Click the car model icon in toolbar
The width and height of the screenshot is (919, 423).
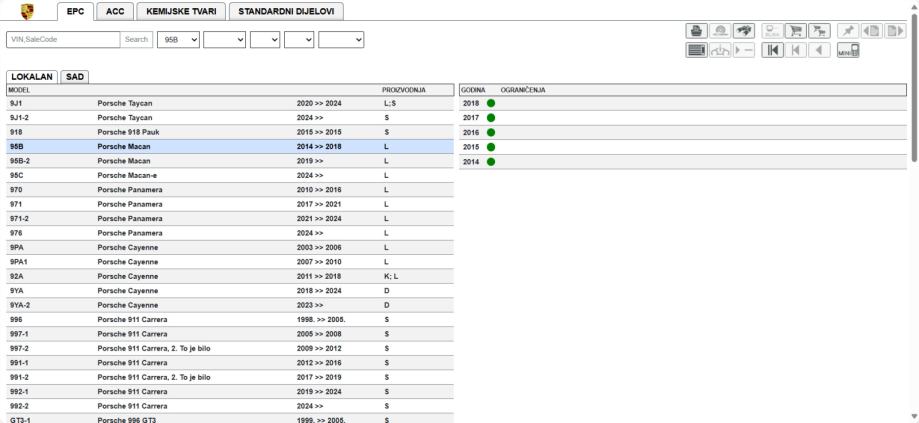click(x=744, y=30)
